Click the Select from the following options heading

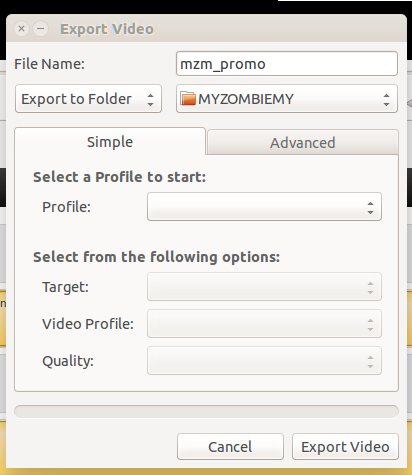[156, 257]
